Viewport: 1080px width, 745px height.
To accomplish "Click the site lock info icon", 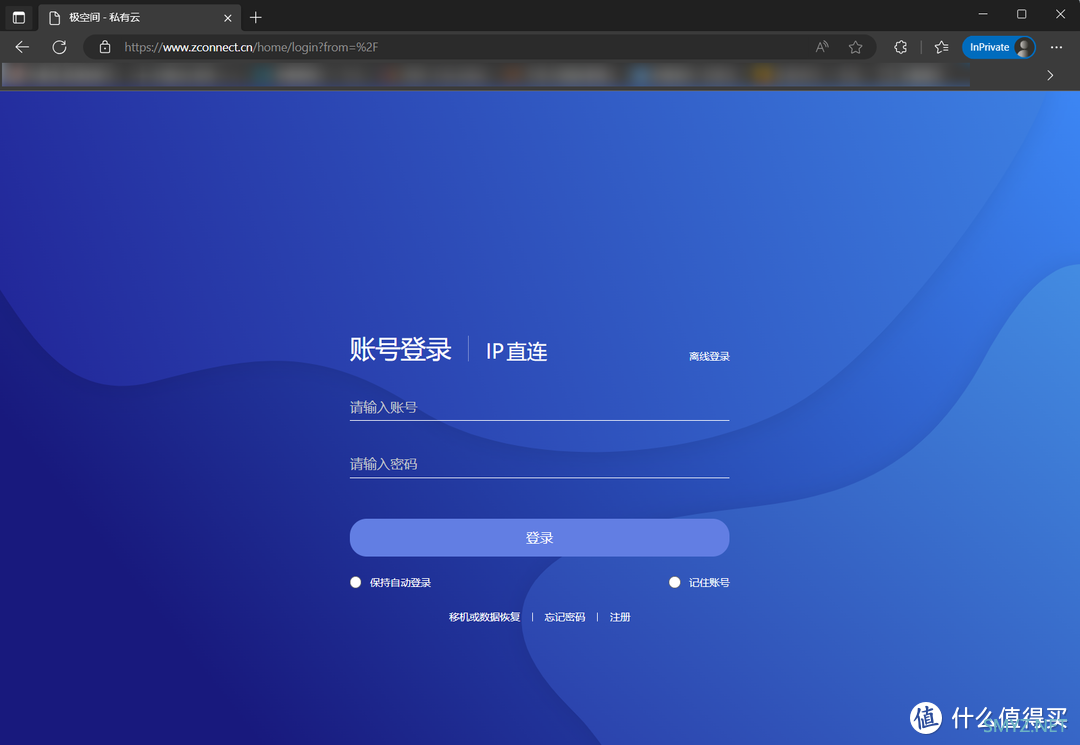I will 105,47.
